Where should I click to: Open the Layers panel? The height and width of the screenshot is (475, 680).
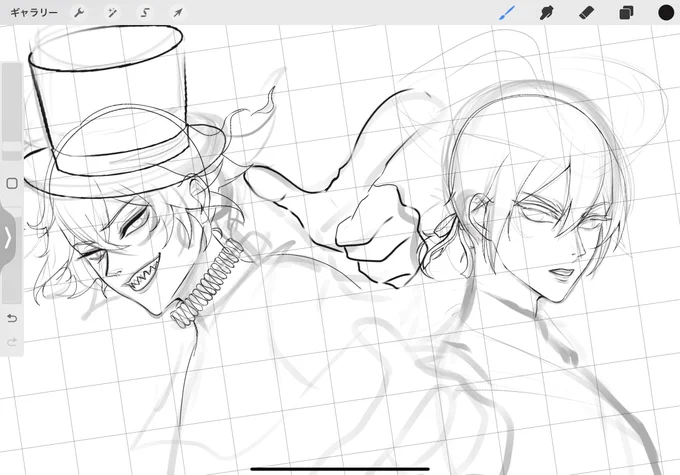coord(626,13)
